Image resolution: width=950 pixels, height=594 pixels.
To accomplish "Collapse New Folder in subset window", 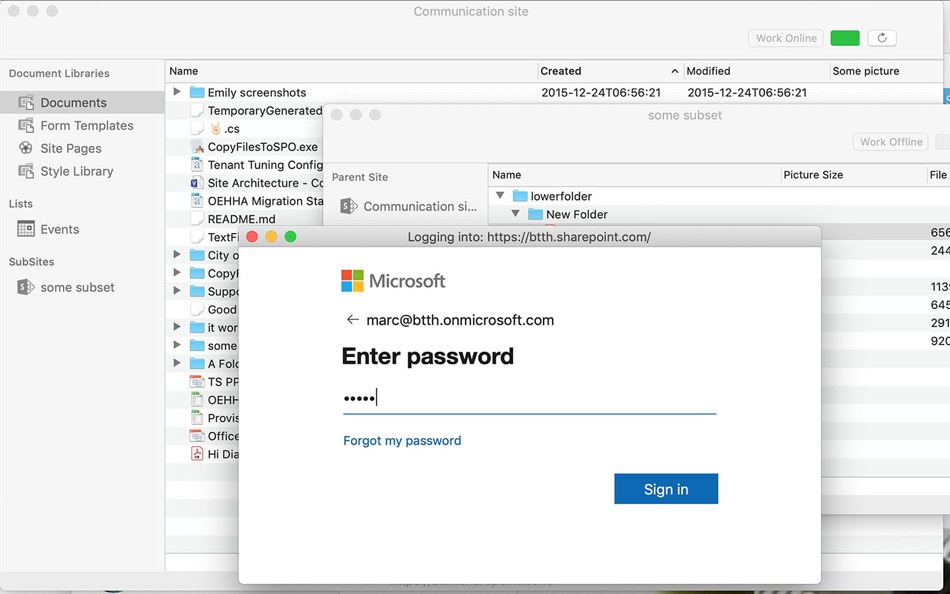I will pyautogui.click(x=515, y=213).
